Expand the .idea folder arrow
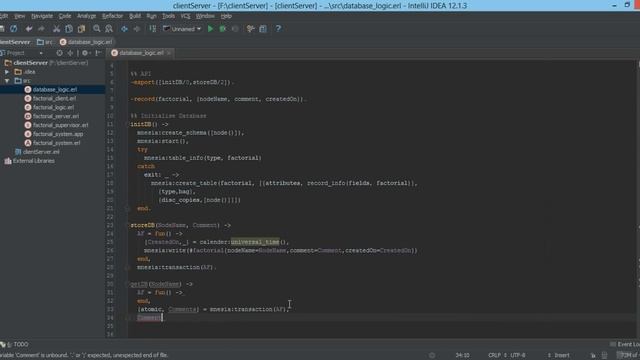Viewport: 640px width, 360px height. (x=7, y=72)
